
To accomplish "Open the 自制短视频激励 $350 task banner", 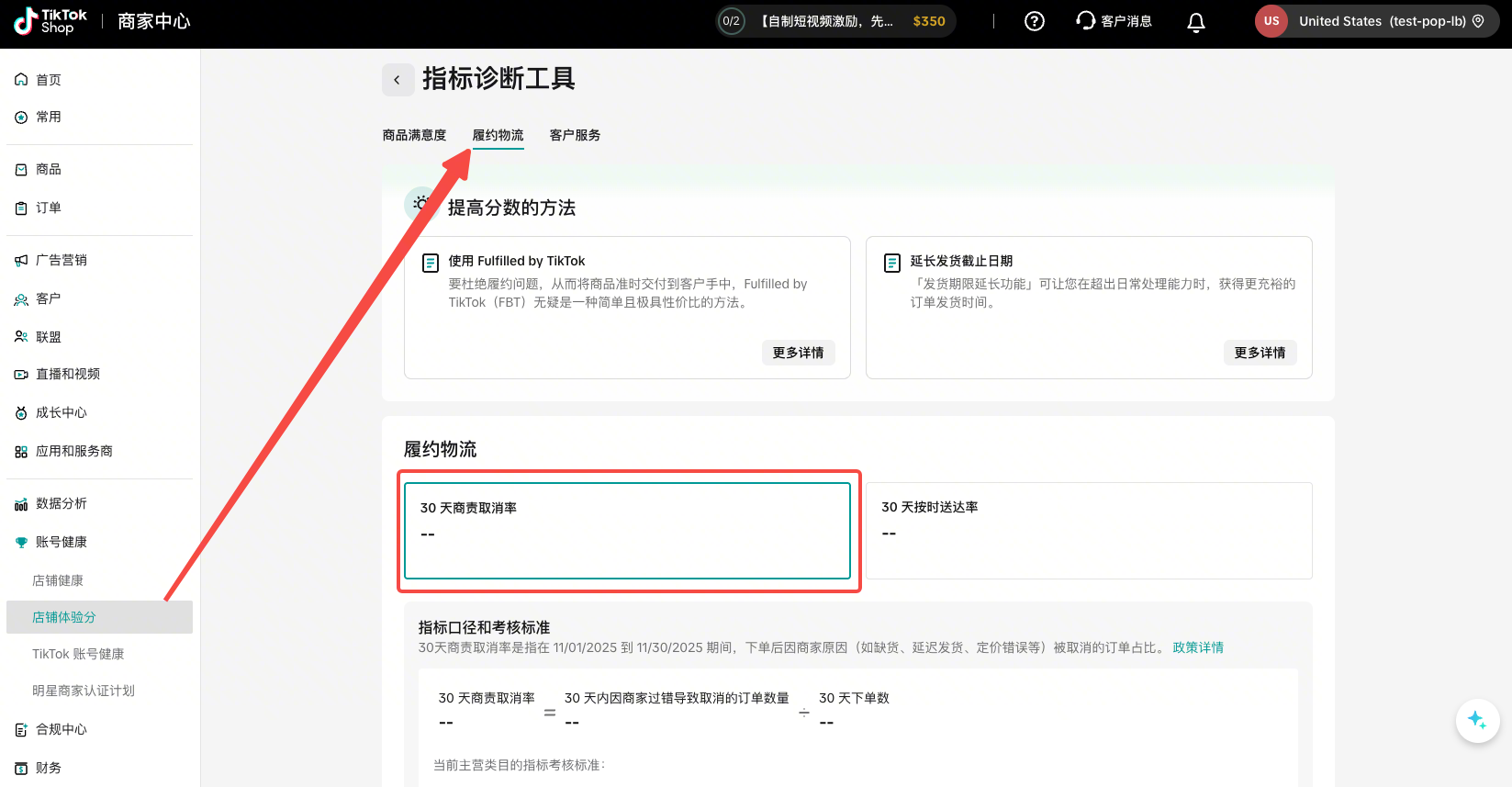I will click(x=836, y=21).
